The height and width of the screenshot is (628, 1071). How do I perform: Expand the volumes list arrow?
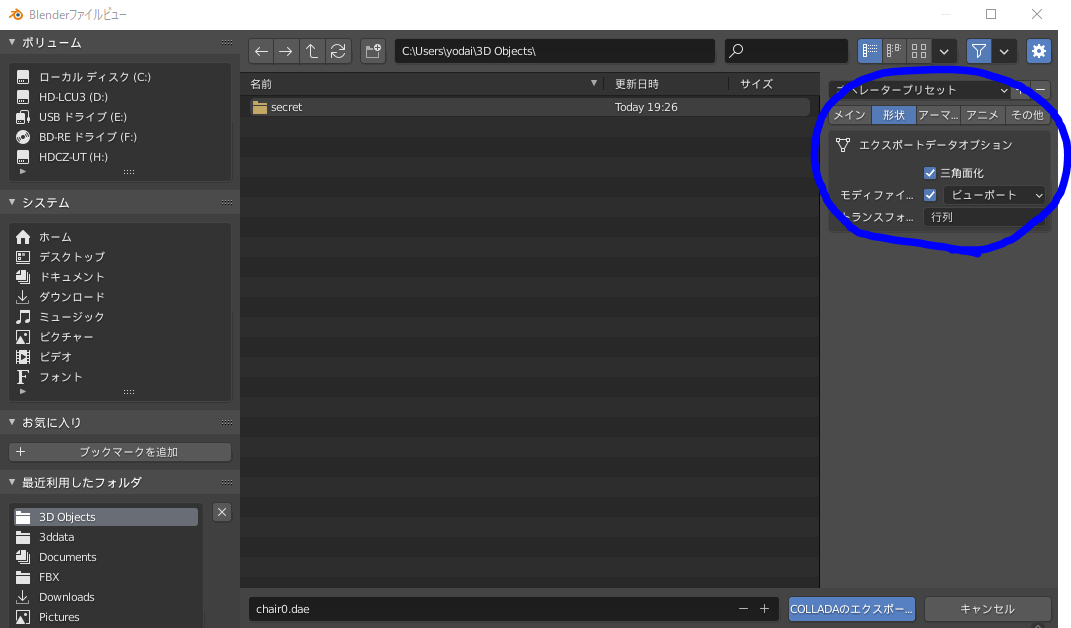click(23, 172)
